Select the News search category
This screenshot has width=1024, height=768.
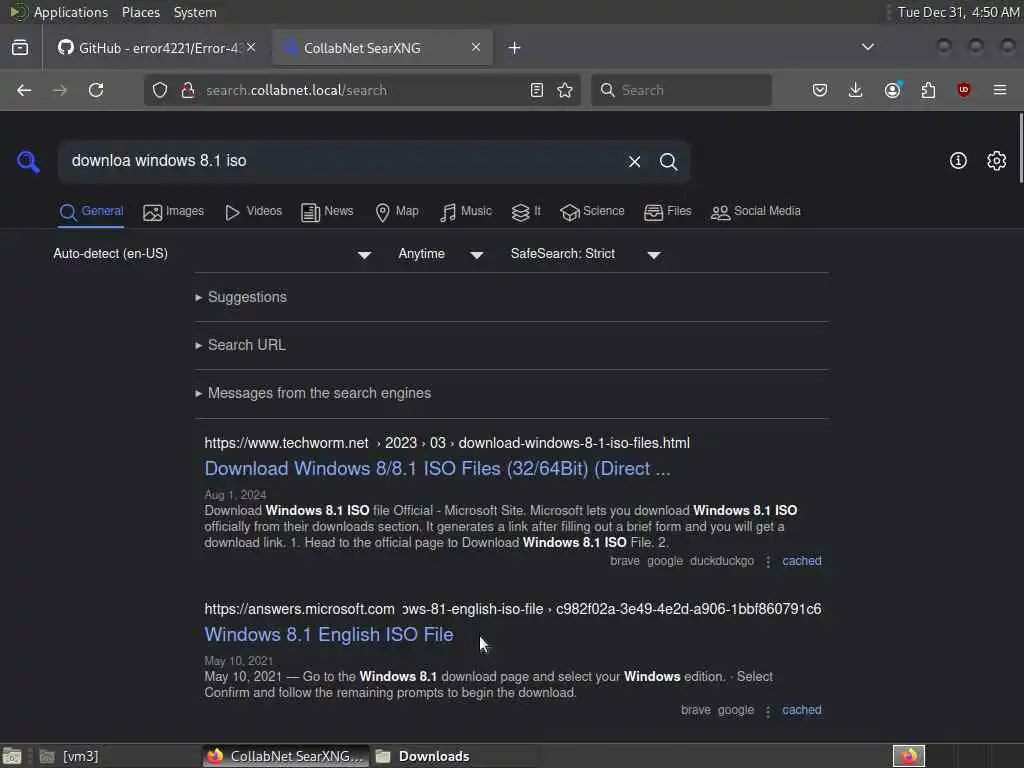point(327,212)
